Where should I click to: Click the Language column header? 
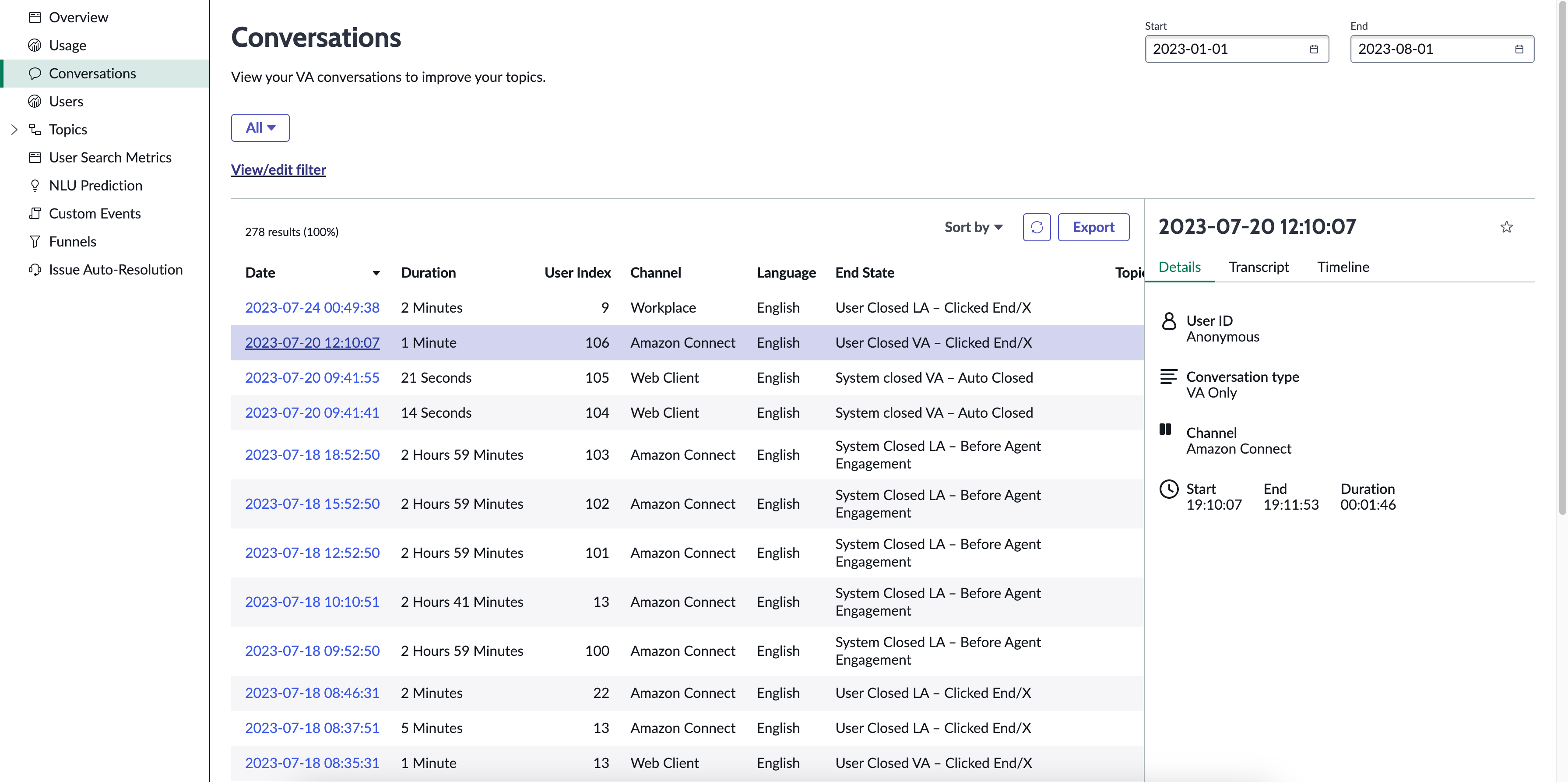786,273
